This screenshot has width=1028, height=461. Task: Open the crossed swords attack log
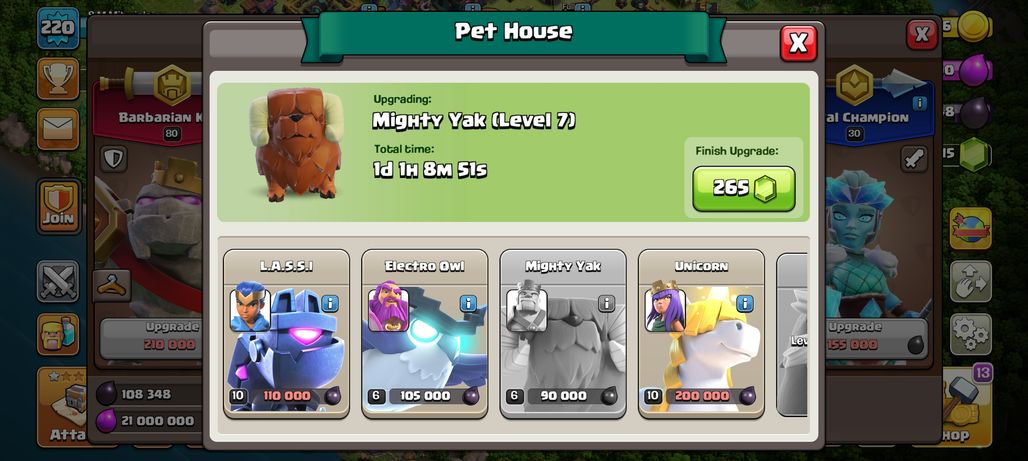[58, 281]
